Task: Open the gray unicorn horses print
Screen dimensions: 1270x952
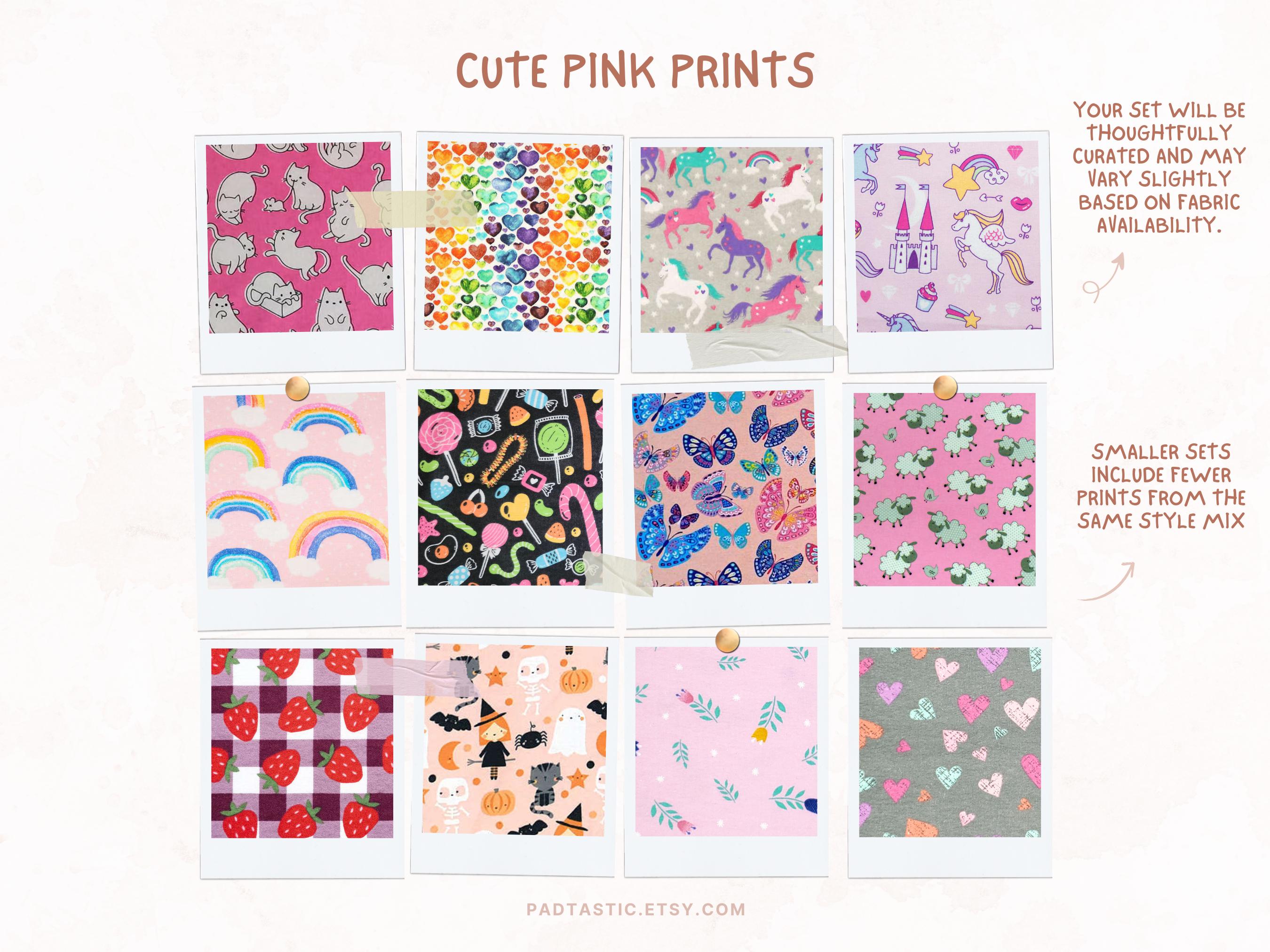Action: pyautogui.click(x=731, y=239)
